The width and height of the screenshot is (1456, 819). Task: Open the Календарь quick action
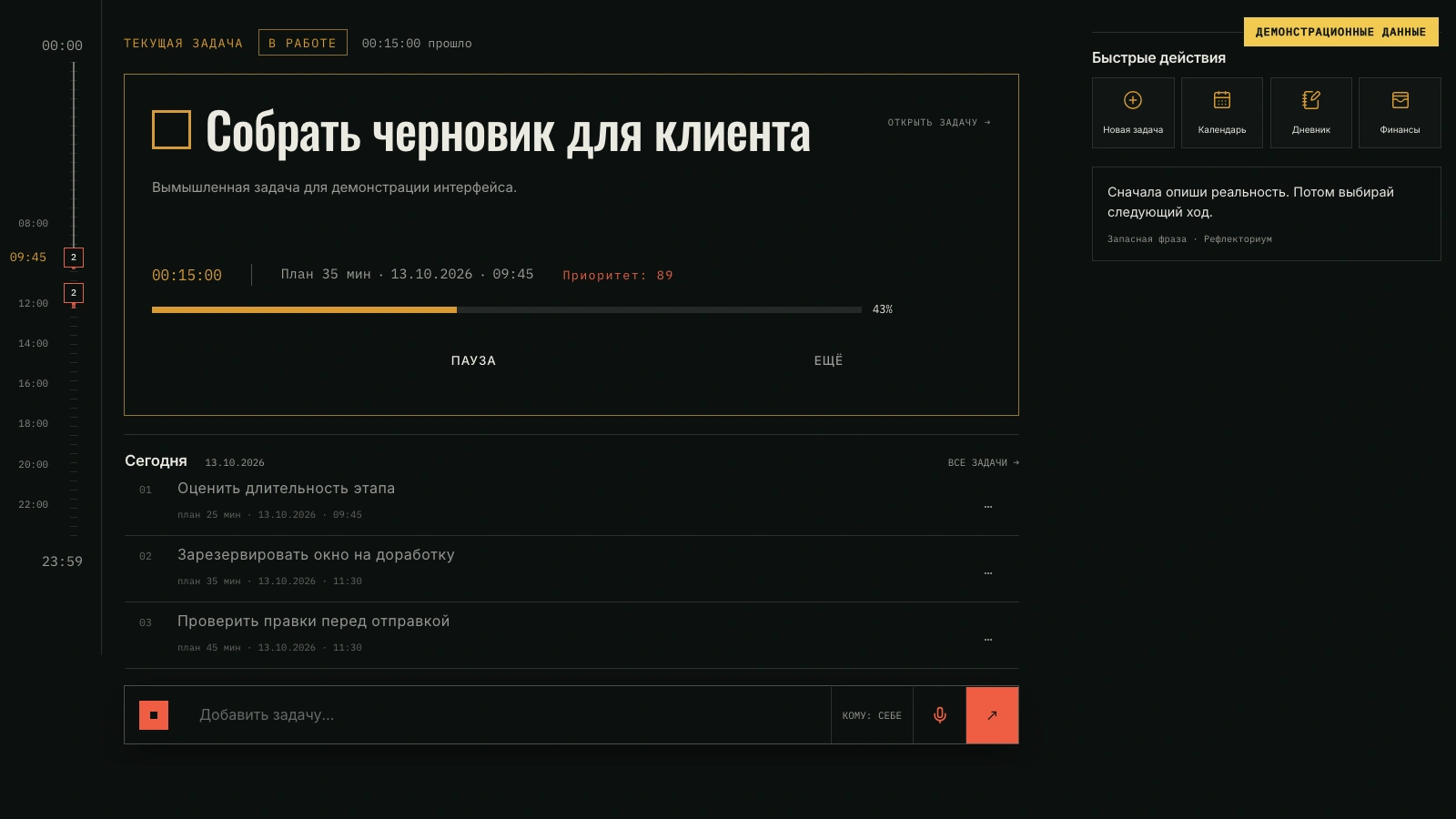coord(1222,113)
